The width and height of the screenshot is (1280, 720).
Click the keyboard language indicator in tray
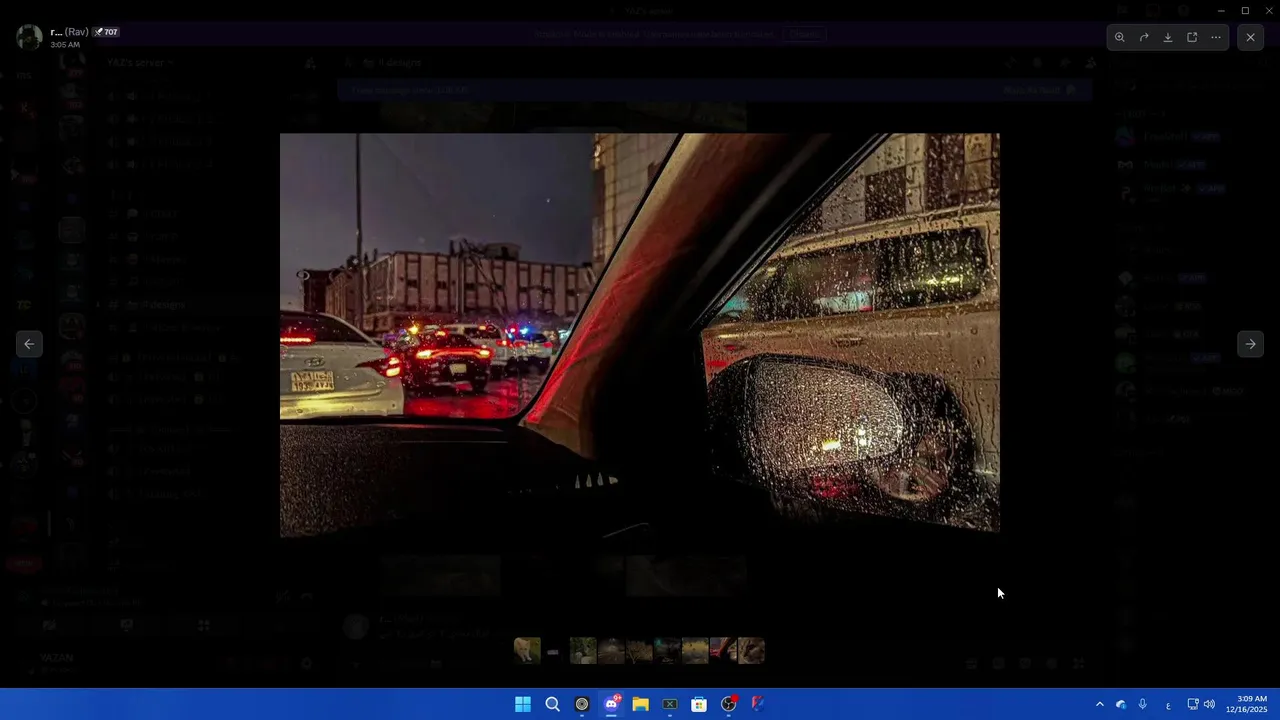point(1168,705)
